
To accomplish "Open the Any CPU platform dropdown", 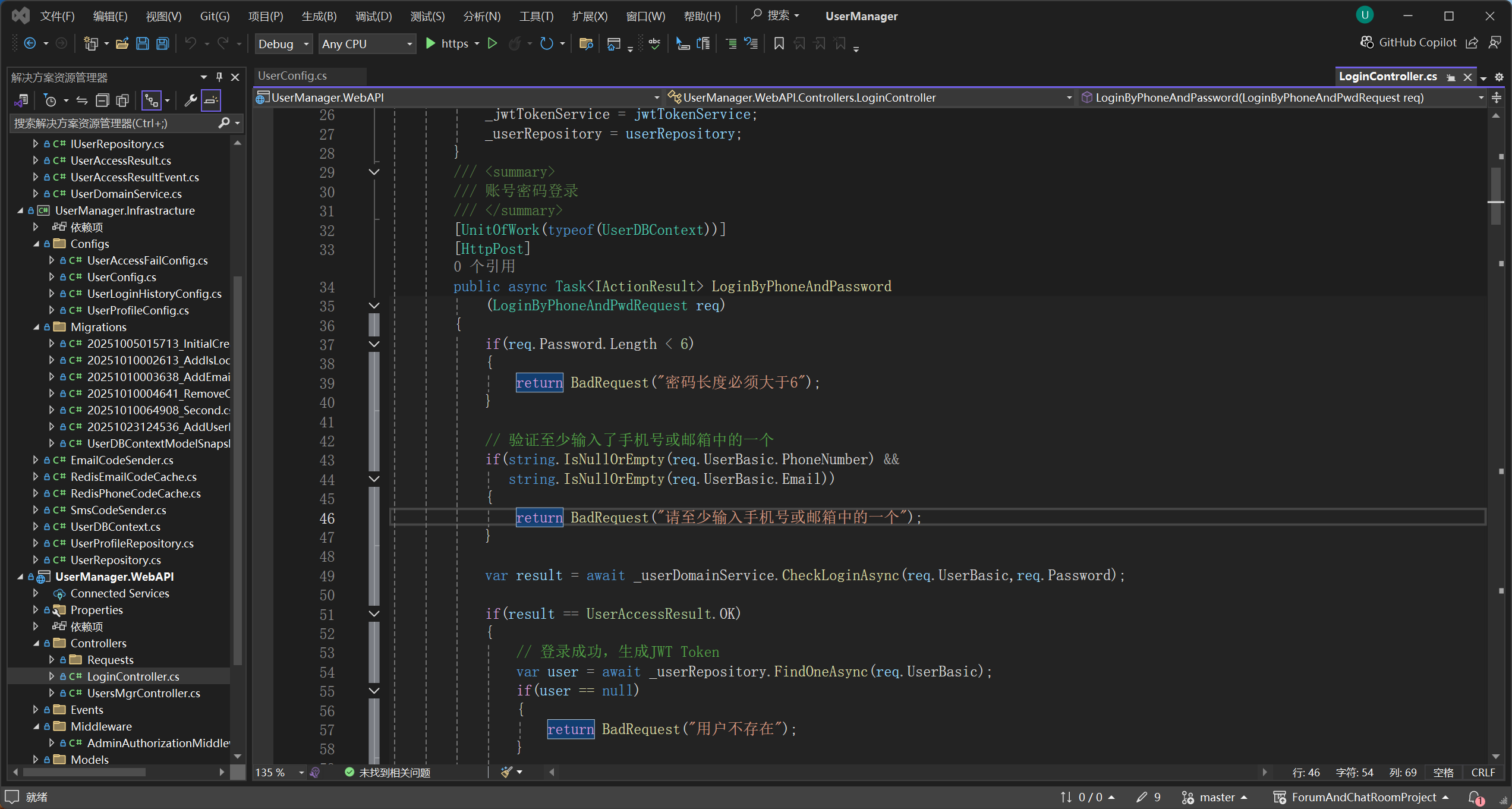I will pyautogui.click(x=366, y=44).
